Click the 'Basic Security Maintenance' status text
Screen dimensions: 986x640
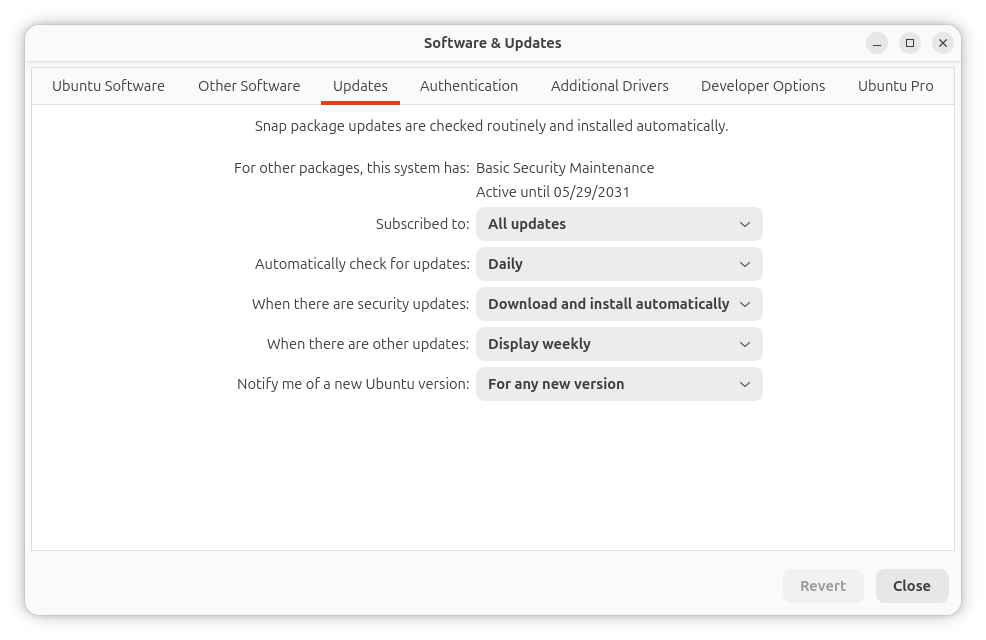click(565, 168)
